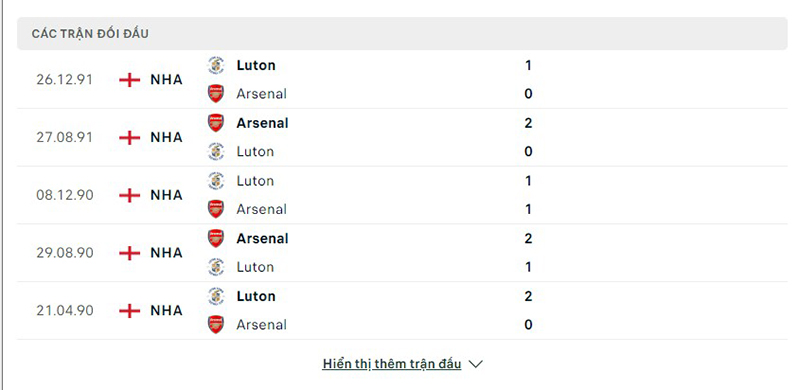Select the NHA league label for 29.08.90
Viewport: 800px width, 390px height.
[x=166, y=253]
